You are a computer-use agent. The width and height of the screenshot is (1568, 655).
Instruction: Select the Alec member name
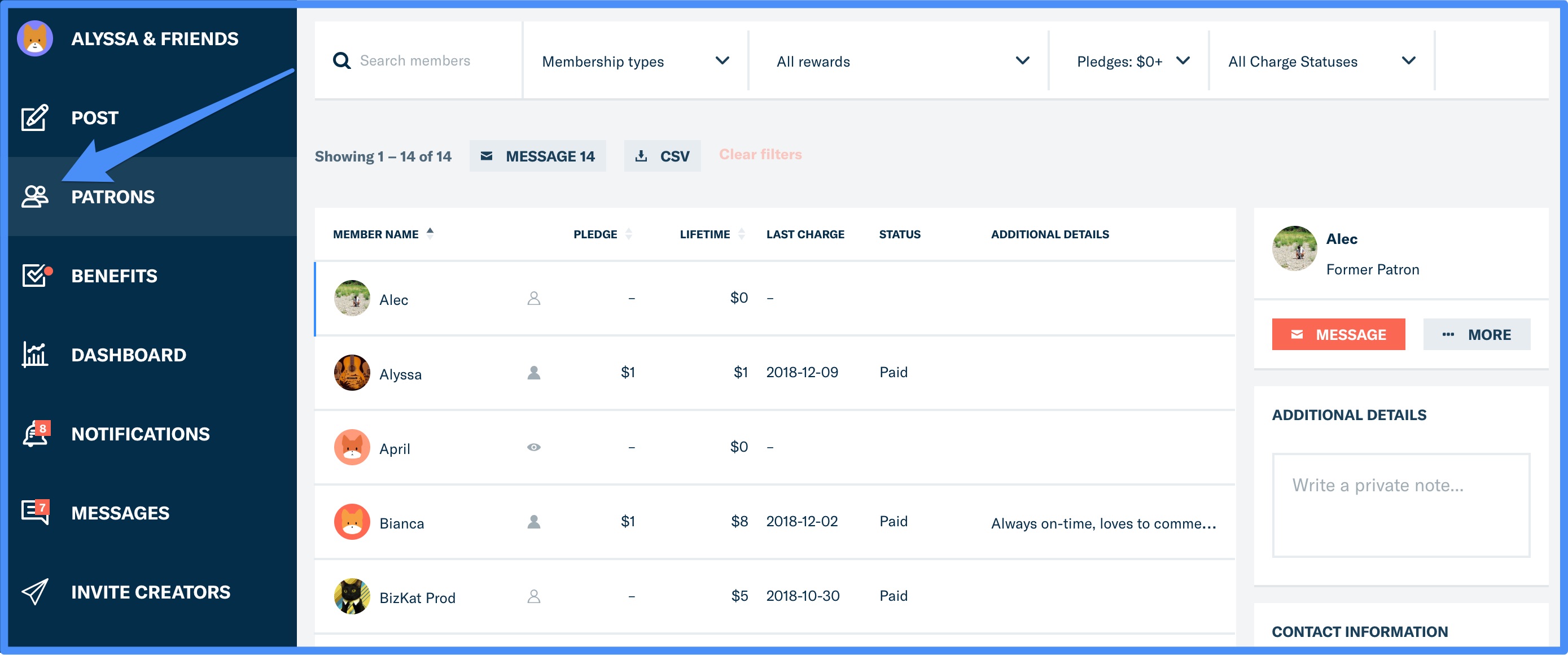(x=393, y=299)
